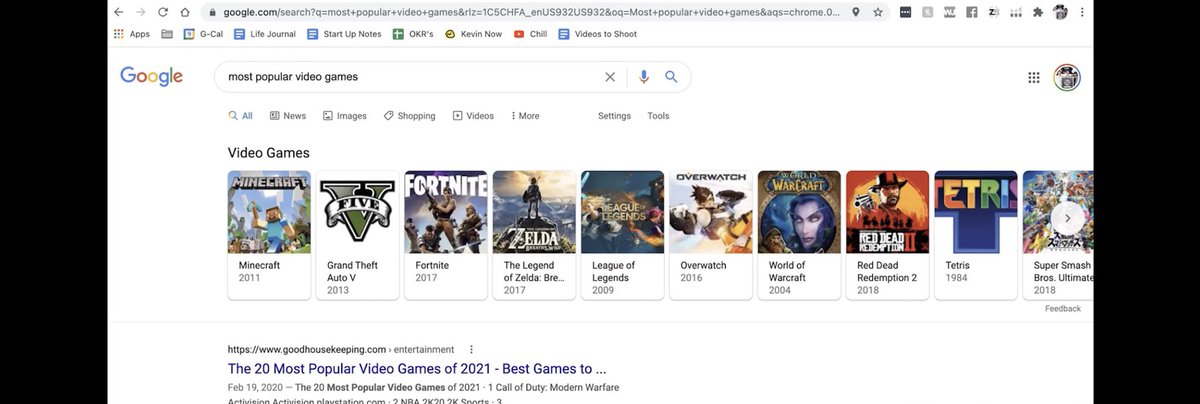Open the Overwatch game card
Screen dimensions: 1200x404
pyautogui.click(x=710, y=235)
